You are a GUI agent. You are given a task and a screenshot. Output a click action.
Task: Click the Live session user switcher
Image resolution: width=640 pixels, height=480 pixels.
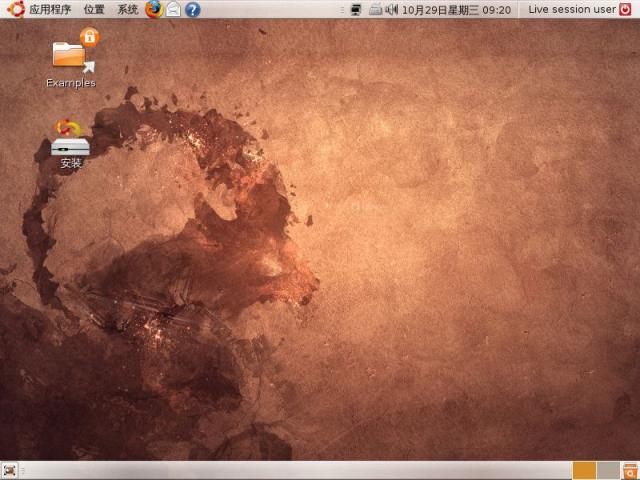pos(571,9)
